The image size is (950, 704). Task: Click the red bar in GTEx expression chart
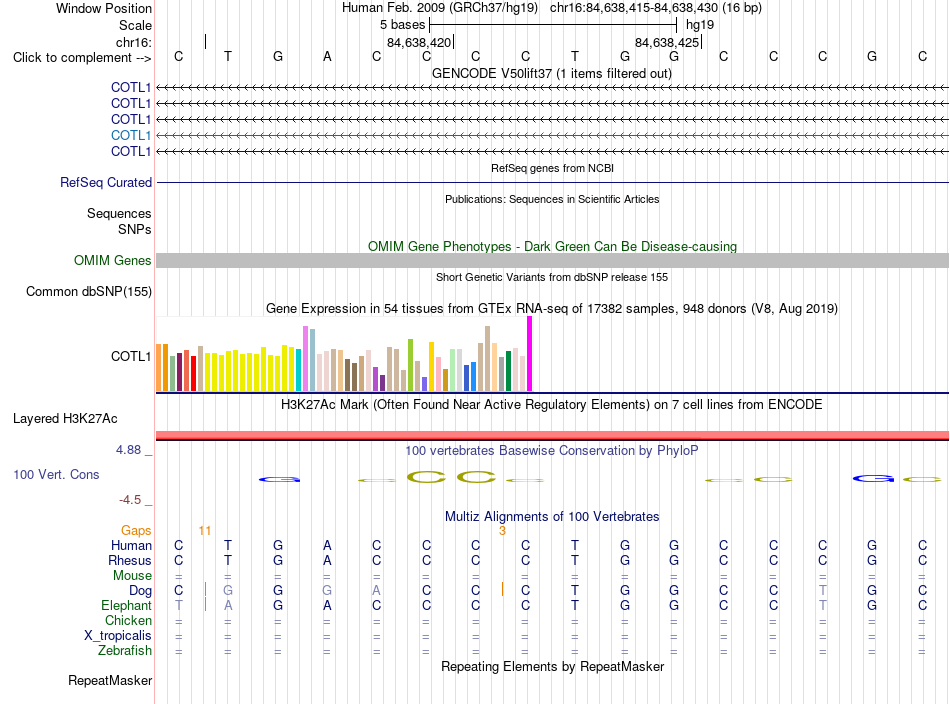click(x=193, y=374)
